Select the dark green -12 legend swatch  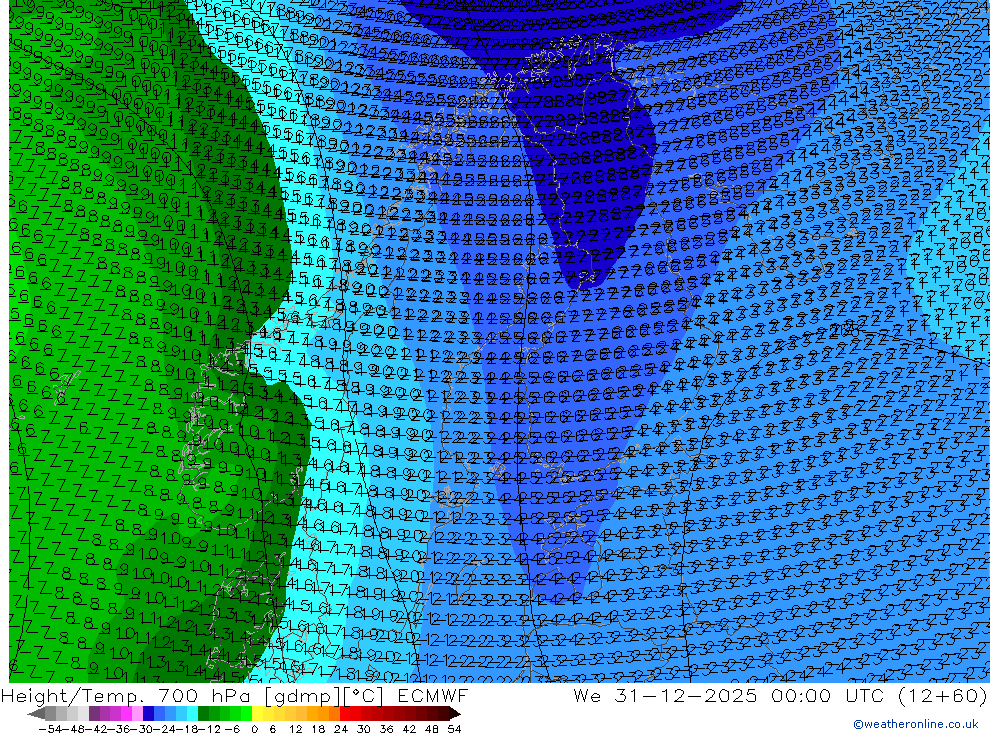(x=203, y=713)
